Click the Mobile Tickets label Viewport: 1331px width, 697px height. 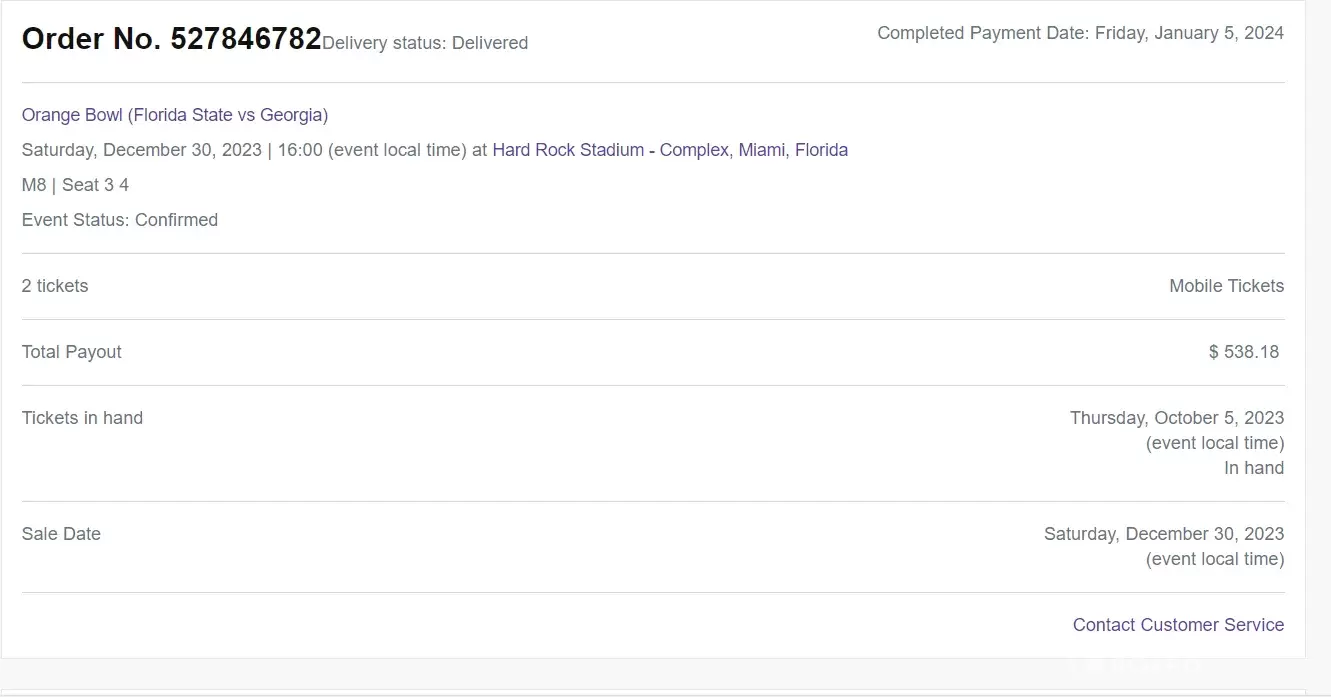coord(1226,286)
